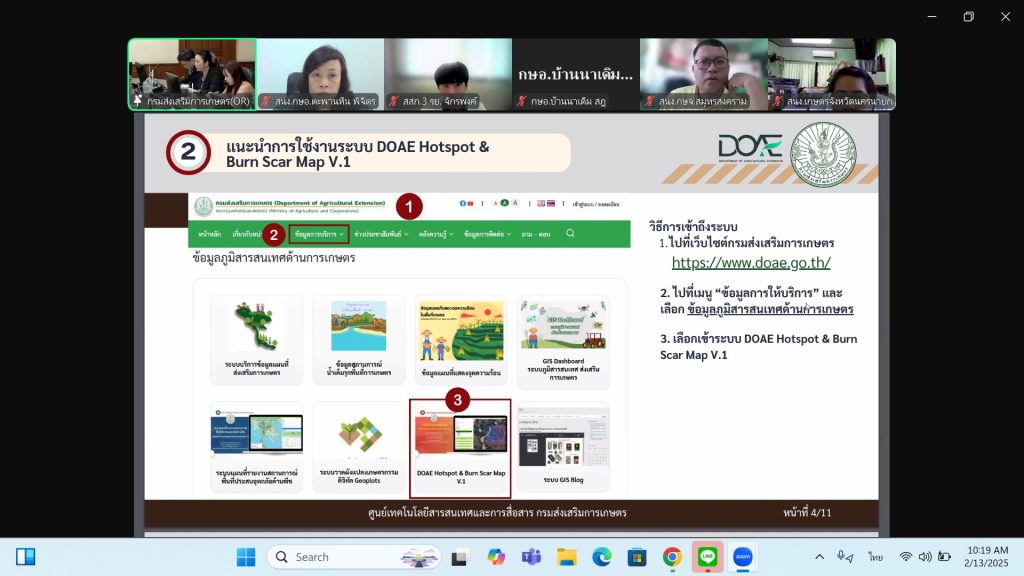Select the กษอ.บ้านนาเดิม สฎ participant tile
Image resolution: width=1024 pixels, height=576 pixels.
click(x=576, y=74)
